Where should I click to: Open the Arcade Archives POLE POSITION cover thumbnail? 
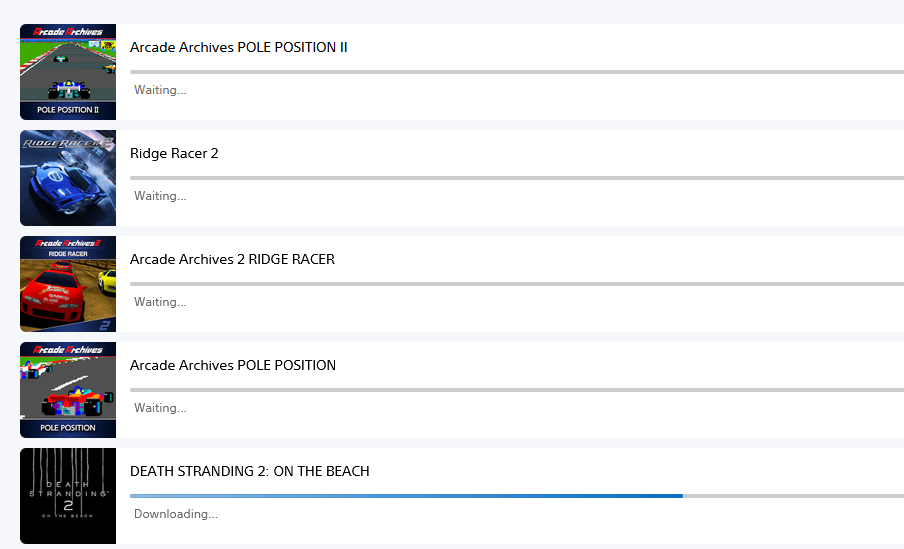click(68, 390)
